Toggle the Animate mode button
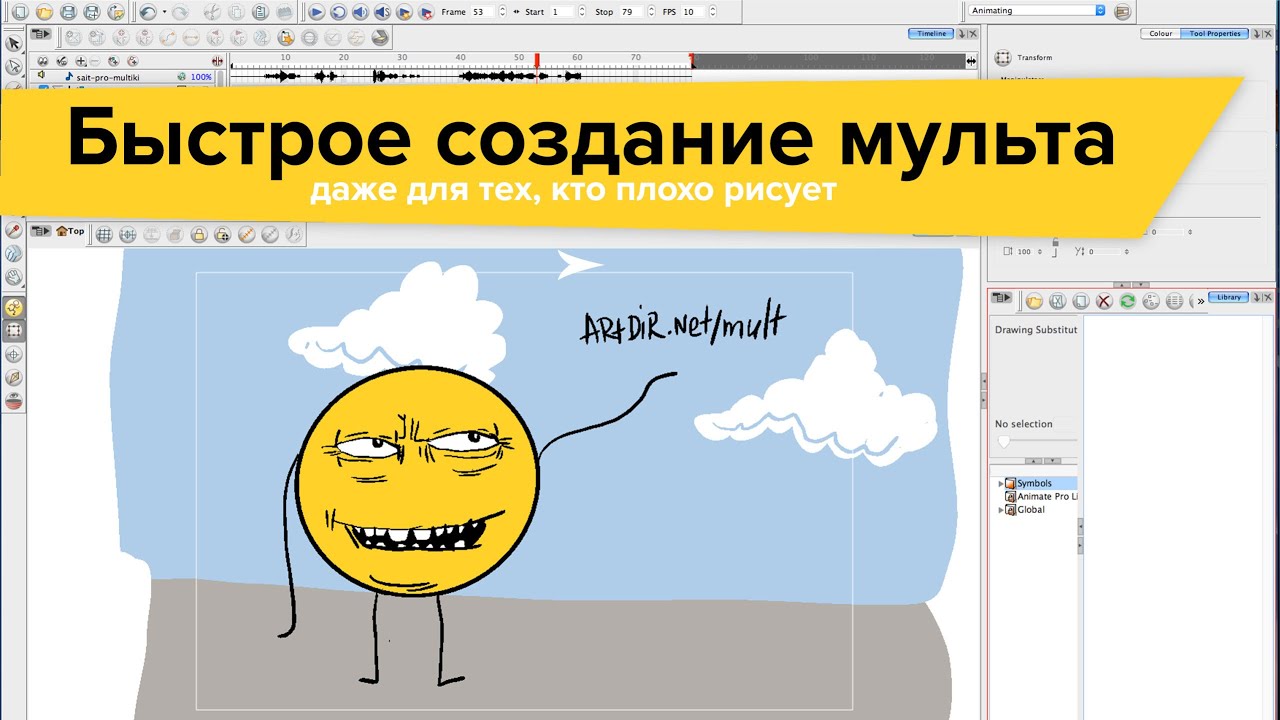 (14, 307)
